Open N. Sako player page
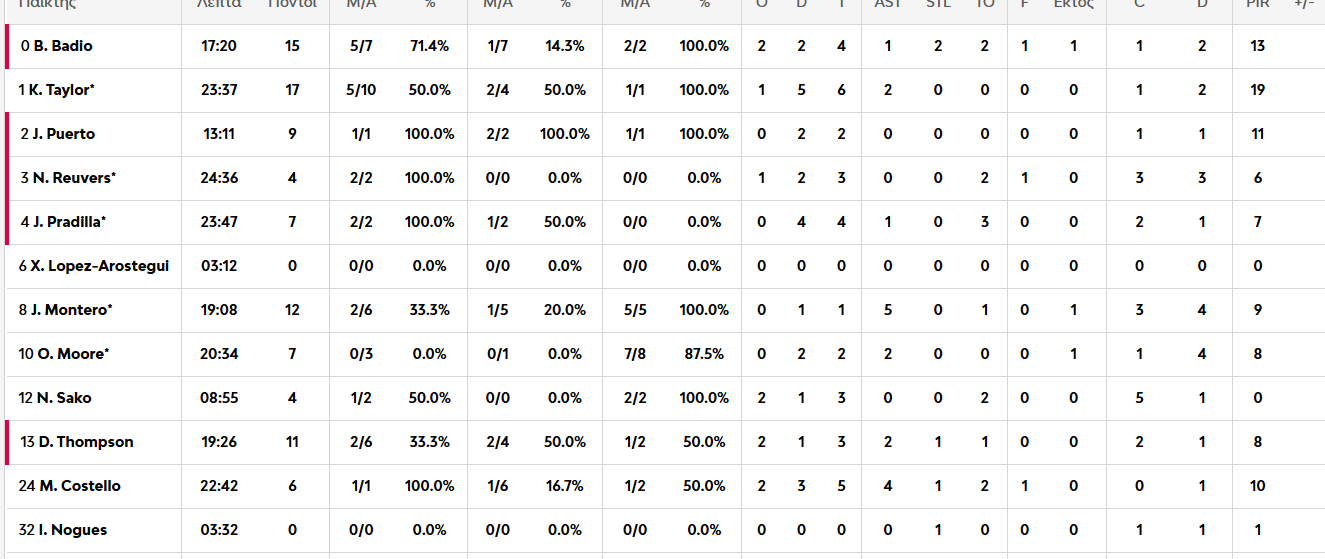The height and width of the screenshot is (559, 1325). tap(64, 398)
